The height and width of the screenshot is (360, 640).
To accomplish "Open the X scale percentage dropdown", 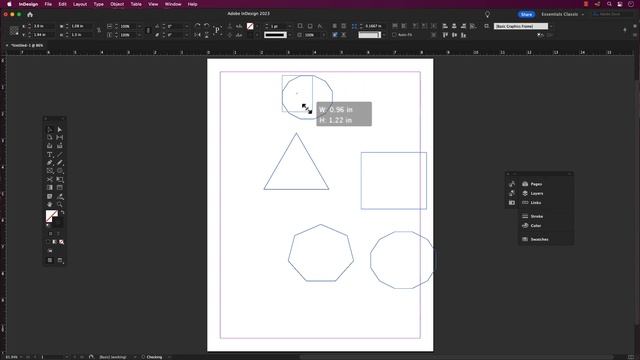I will [140, 26].
